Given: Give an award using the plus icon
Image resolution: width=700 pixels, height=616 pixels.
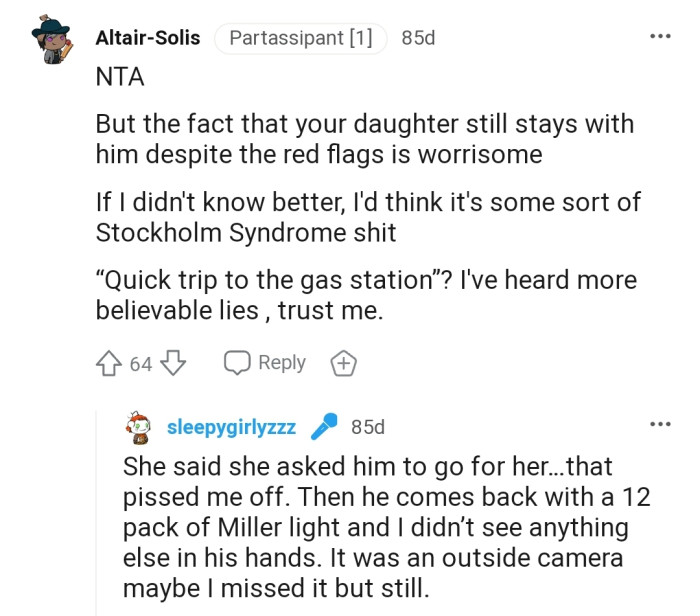Looking at the screenshot, I should (343, 363).
